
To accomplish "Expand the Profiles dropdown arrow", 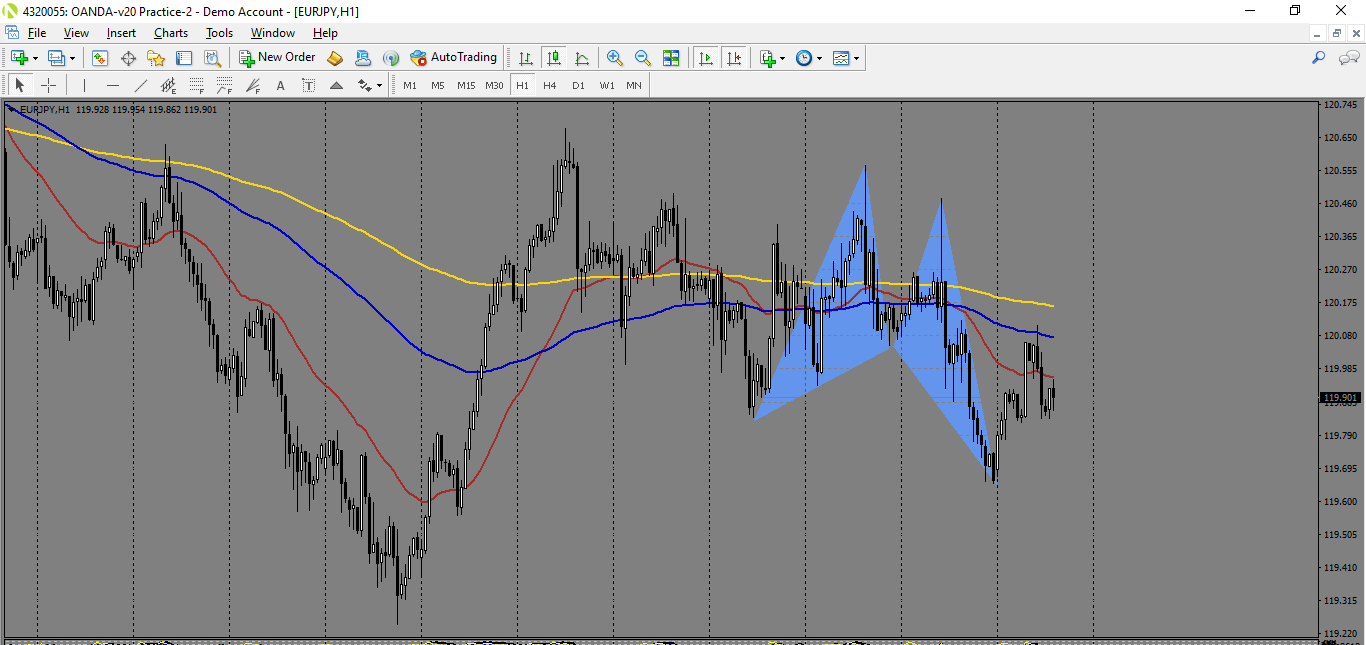I will point(72,58).
